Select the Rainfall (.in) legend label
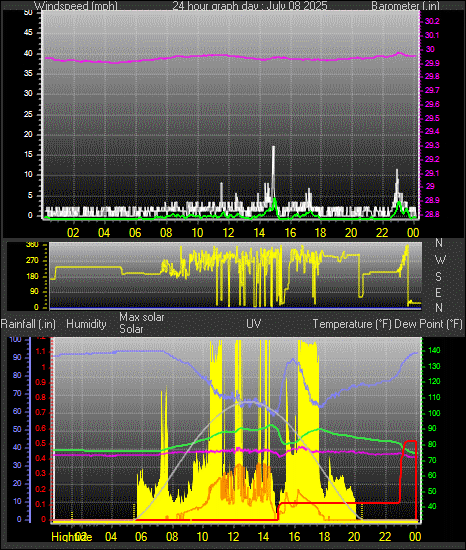The image size is (466, 550). point(28,324)
